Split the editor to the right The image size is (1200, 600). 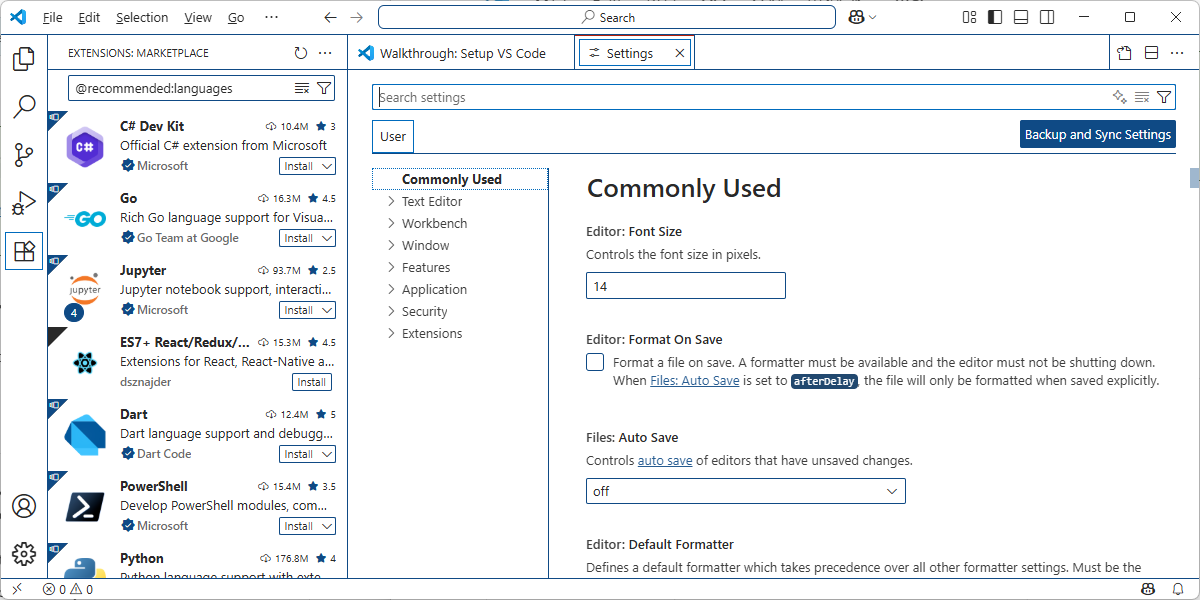1151,53
